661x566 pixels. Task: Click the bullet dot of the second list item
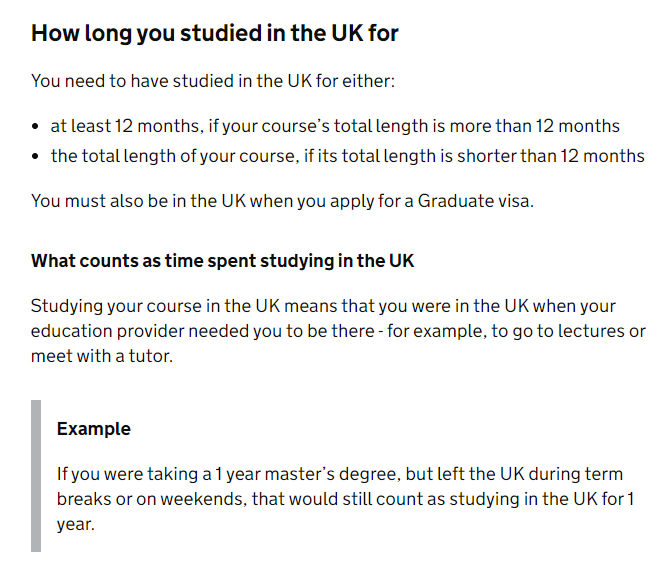click(35, 157)
